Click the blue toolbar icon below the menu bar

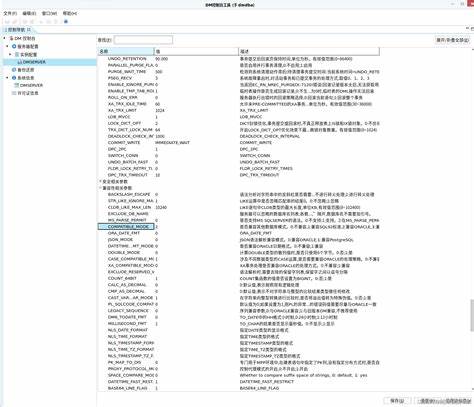(66, 21)
